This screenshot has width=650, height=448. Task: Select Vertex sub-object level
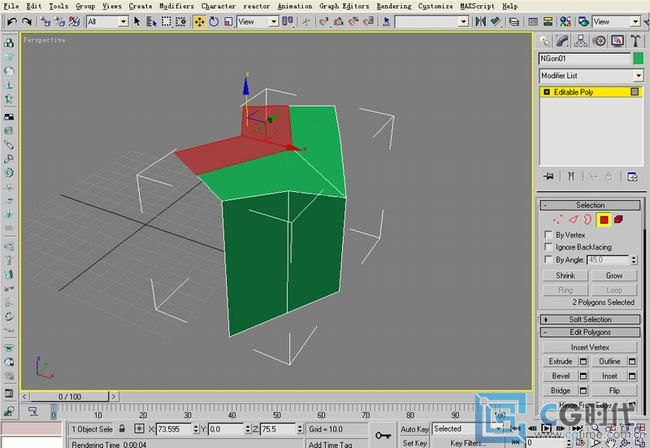pos(558,219)
